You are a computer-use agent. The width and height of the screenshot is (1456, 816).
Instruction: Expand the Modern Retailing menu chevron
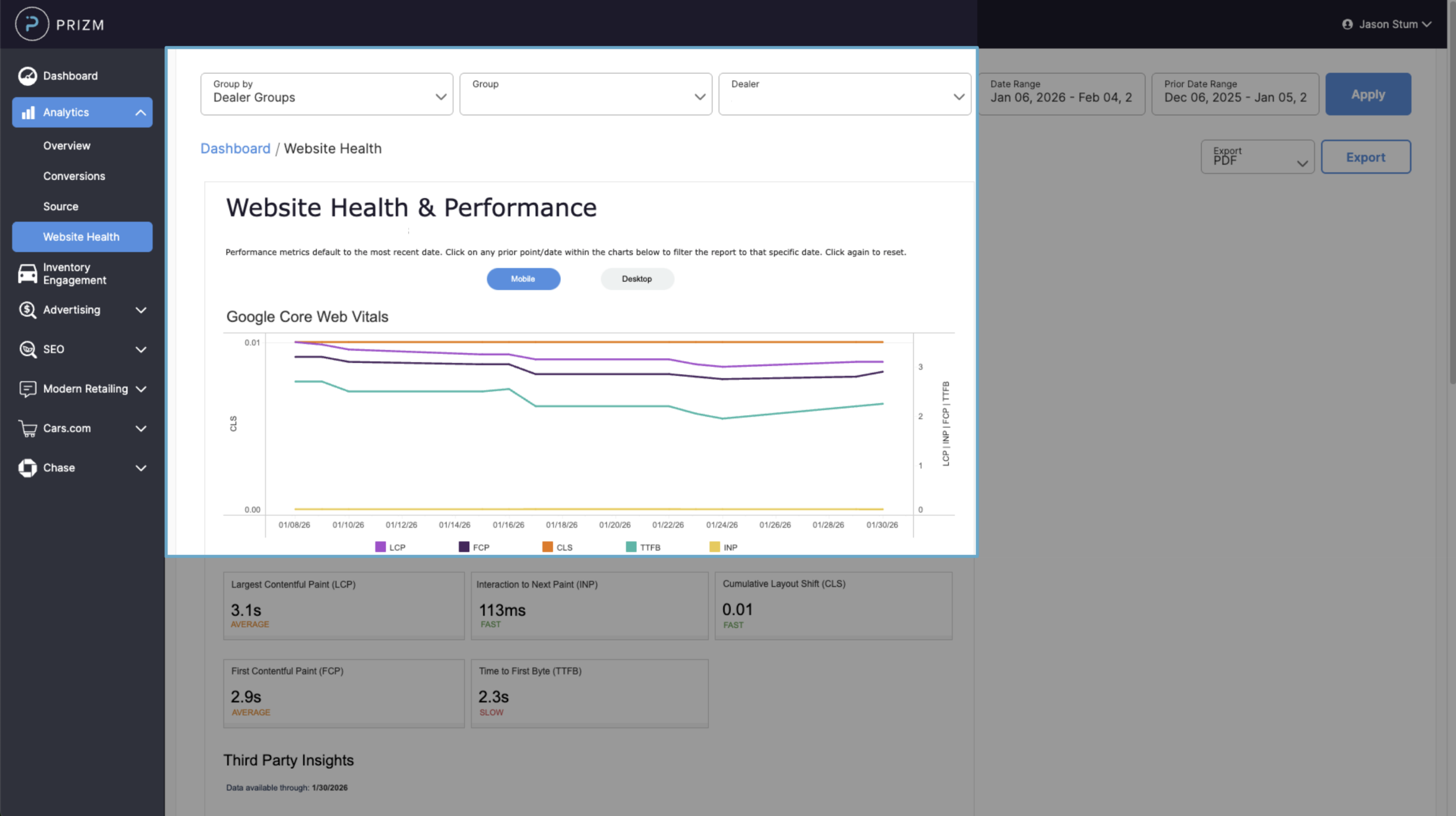(140, 389)
